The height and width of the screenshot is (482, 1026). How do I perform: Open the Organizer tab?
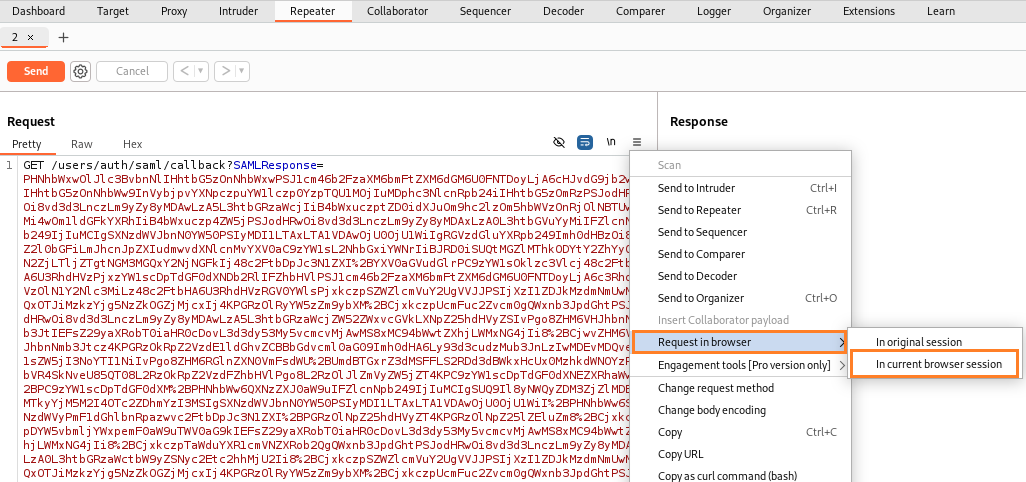pos(787,11)
